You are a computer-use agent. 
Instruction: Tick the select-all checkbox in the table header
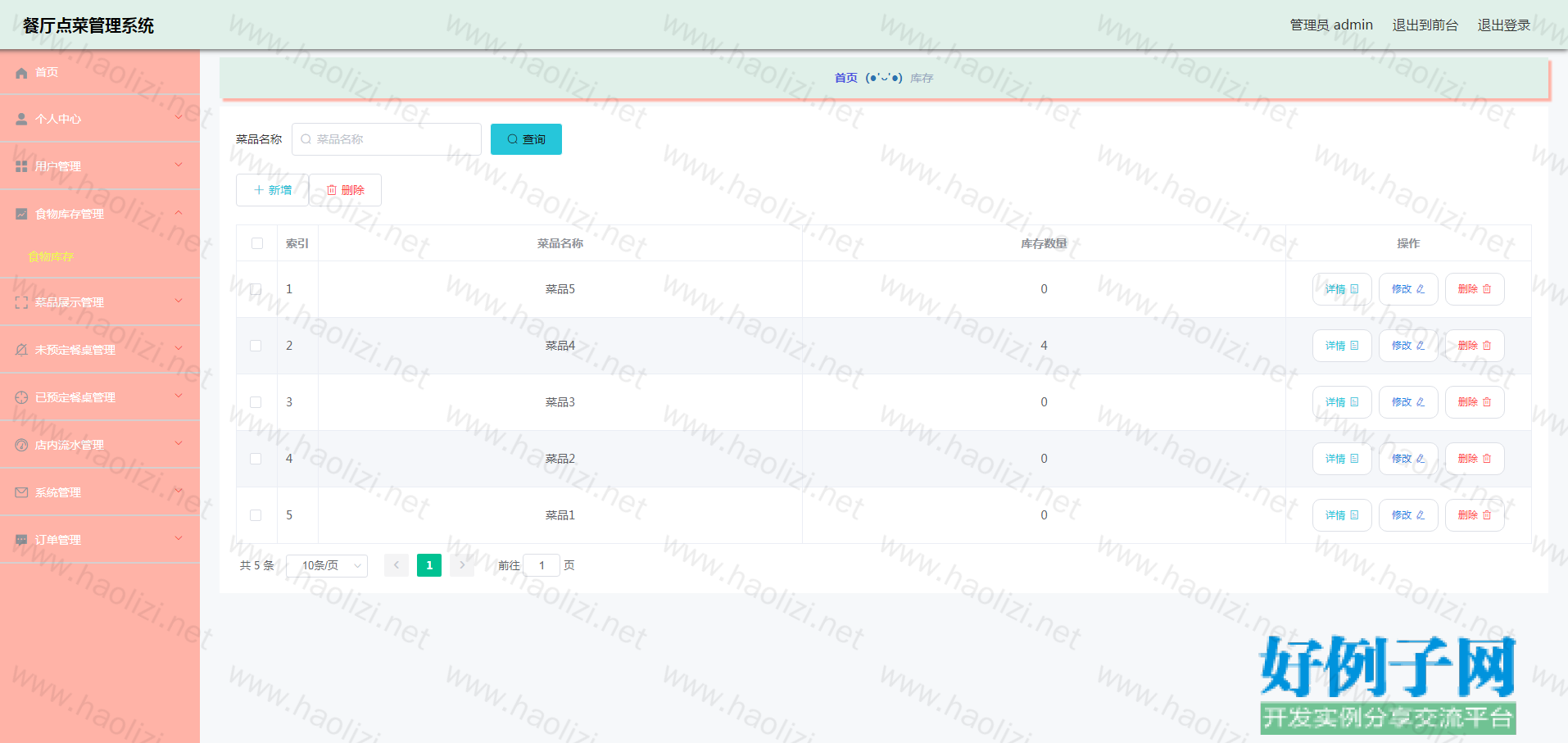coord(257,243)
